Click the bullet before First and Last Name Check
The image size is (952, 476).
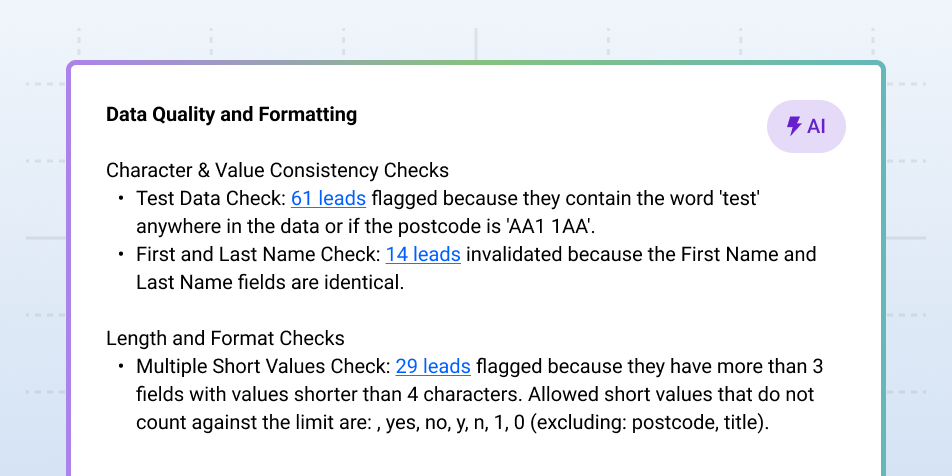pyautogui.click(x=121, y=255)
